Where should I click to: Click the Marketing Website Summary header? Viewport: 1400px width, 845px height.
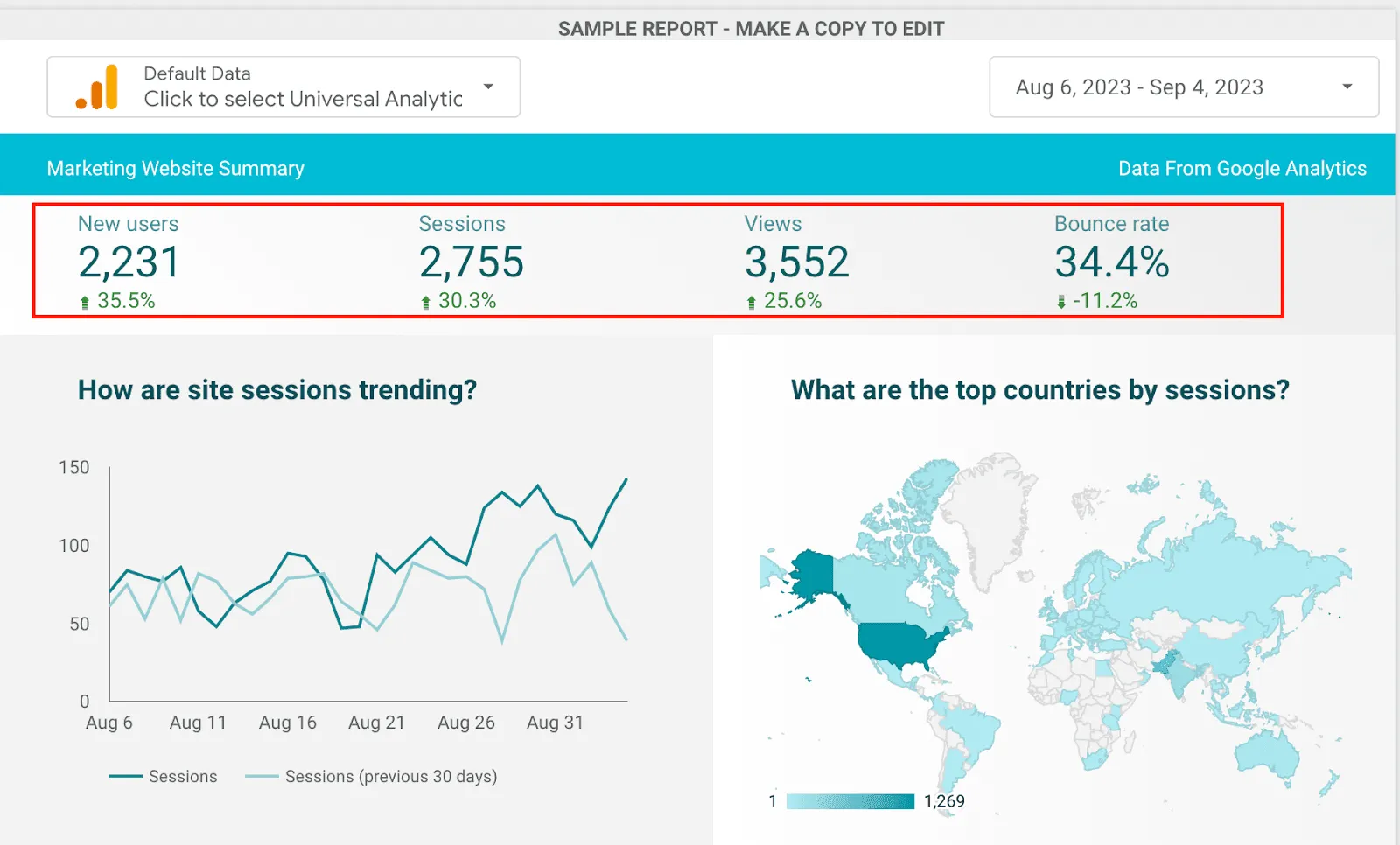click(175, 167)
